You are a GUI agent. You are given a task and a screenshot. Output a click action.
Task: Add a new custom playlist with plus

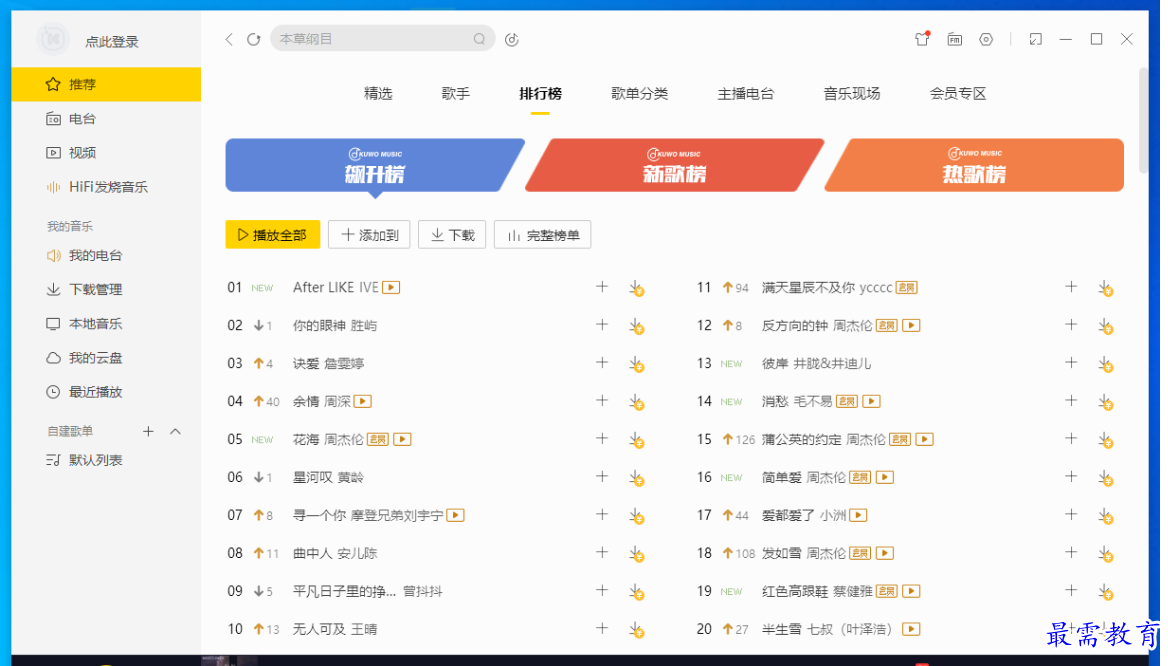(148, 431)
